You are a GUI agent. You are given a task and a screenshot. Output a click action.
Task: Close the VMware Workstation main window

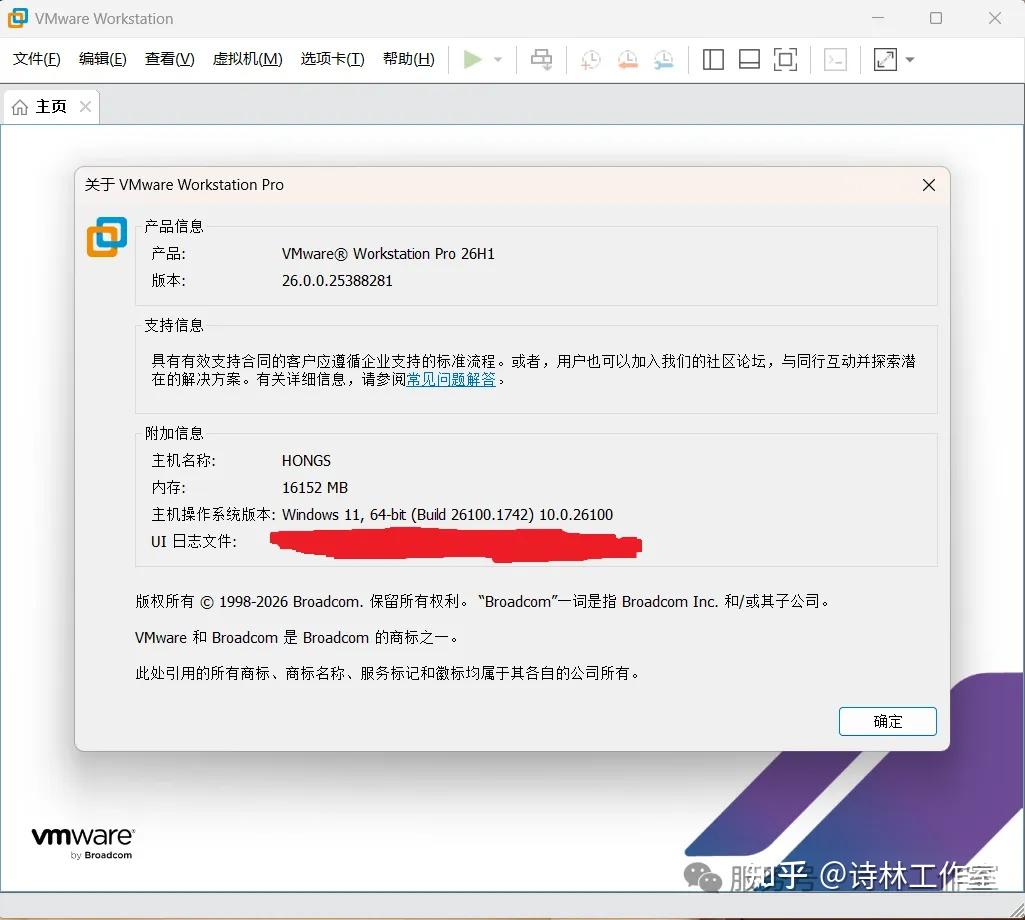pos(995,18)
